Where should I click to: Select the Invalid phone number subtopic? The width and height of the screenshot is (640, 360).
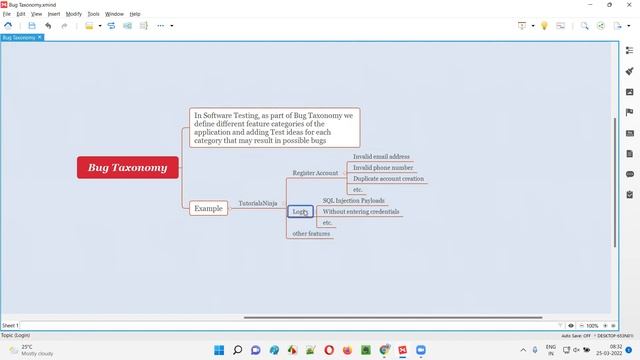[383, 167]
